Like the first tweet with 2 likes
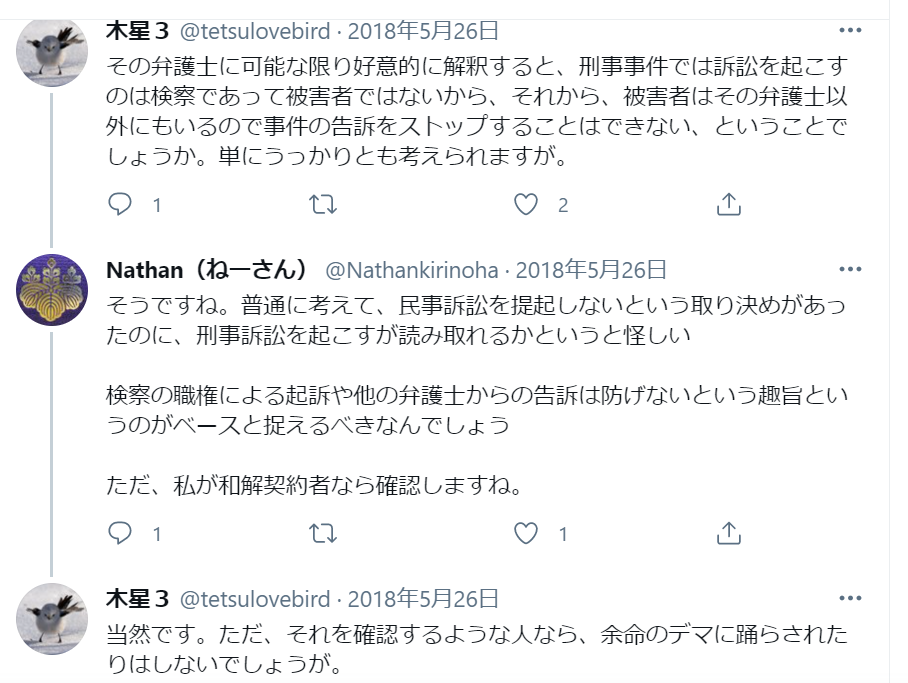The width and height of the screenshot is (908, 683). coord(526,205)
